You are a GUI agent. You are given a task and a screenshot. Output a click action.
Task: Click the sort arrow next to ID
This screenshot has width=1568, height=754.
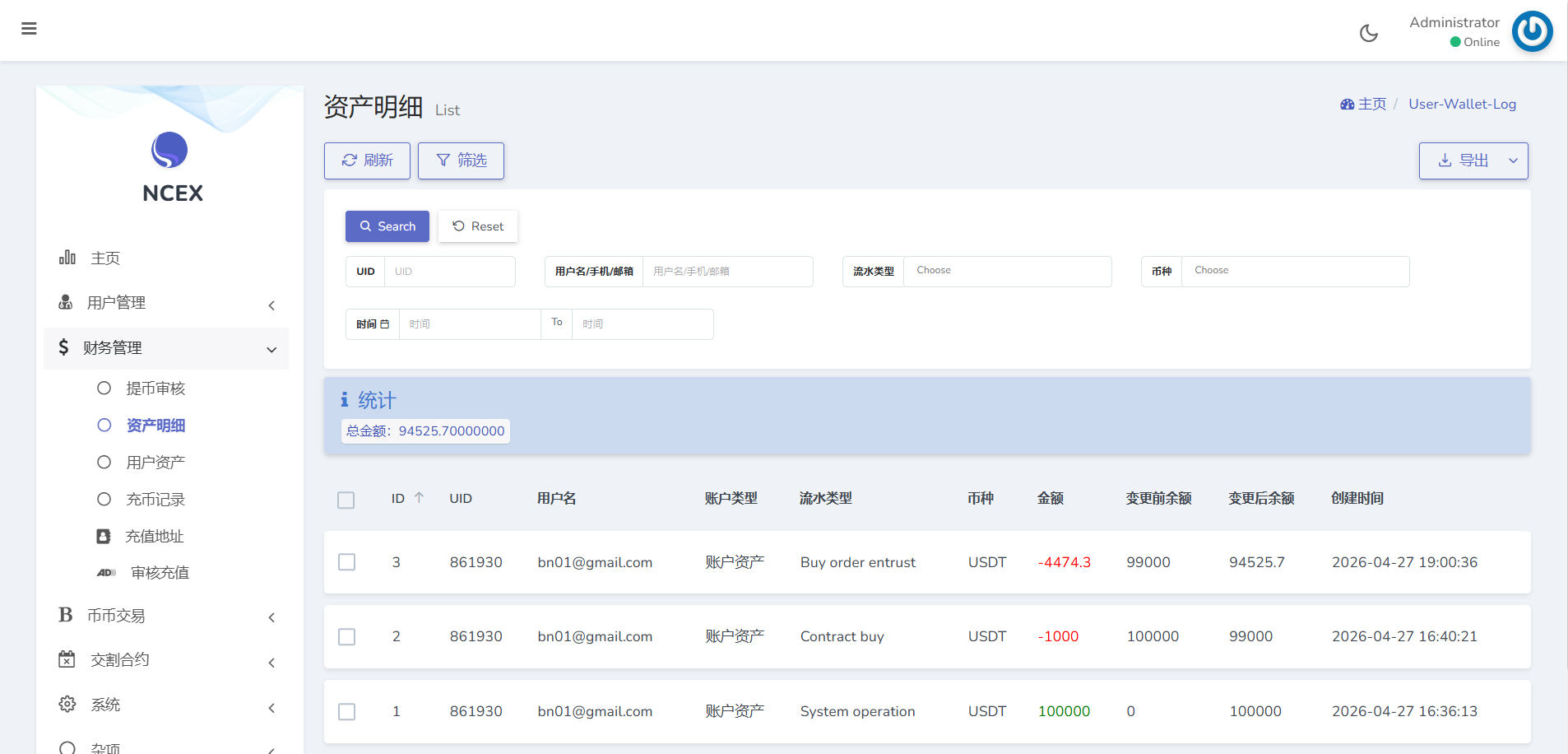click(x=419, y=498)
